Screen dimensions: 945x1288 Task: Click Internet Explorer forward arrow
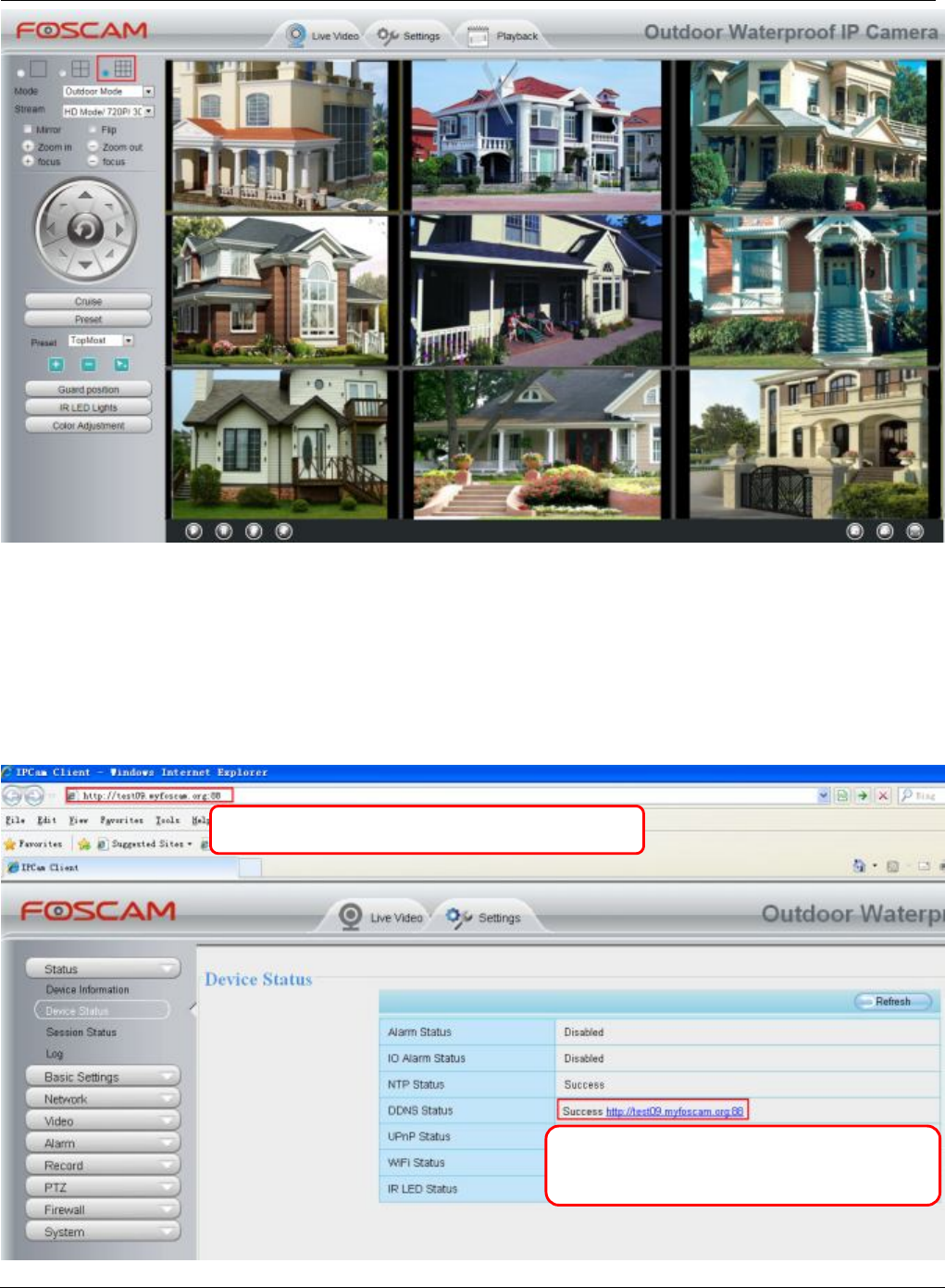click(34, 795)
